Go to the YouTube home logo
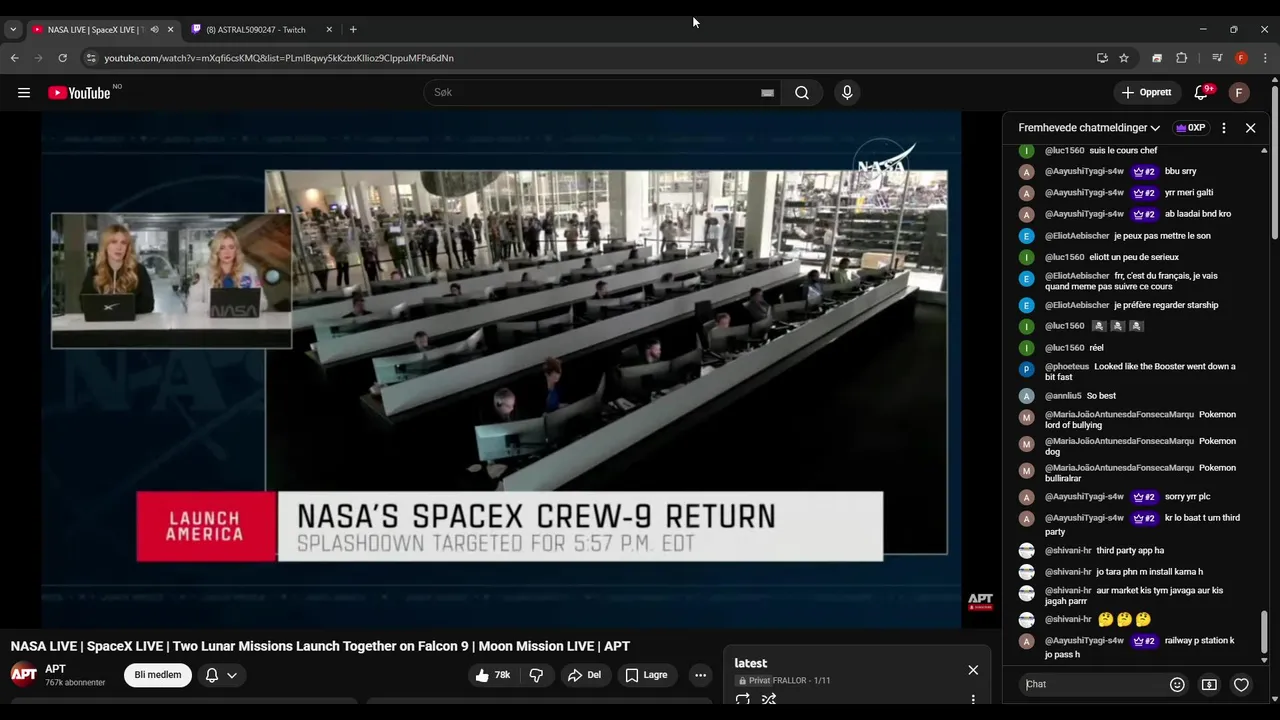Image resolution: width=1280 pixels, height=720 pixels. tap(79, 93)
